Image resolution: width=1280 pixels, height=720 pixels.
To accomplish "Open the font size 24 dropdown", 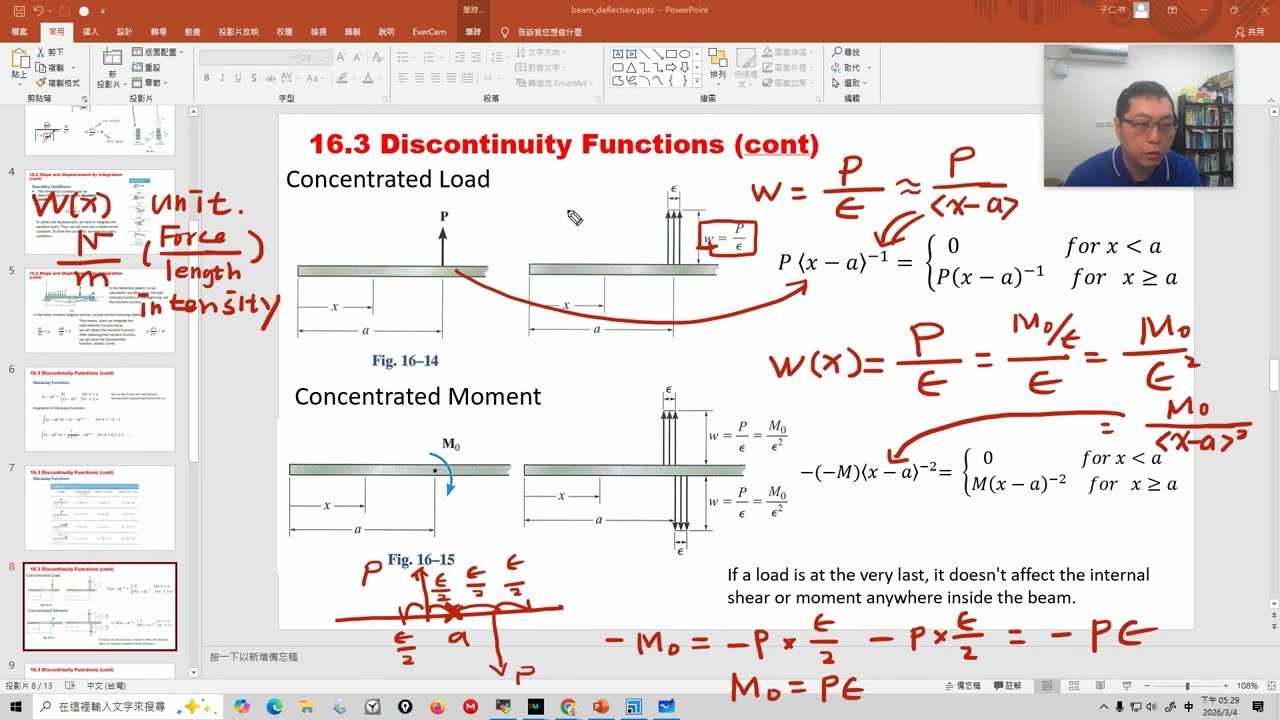I will pos(315,58).
